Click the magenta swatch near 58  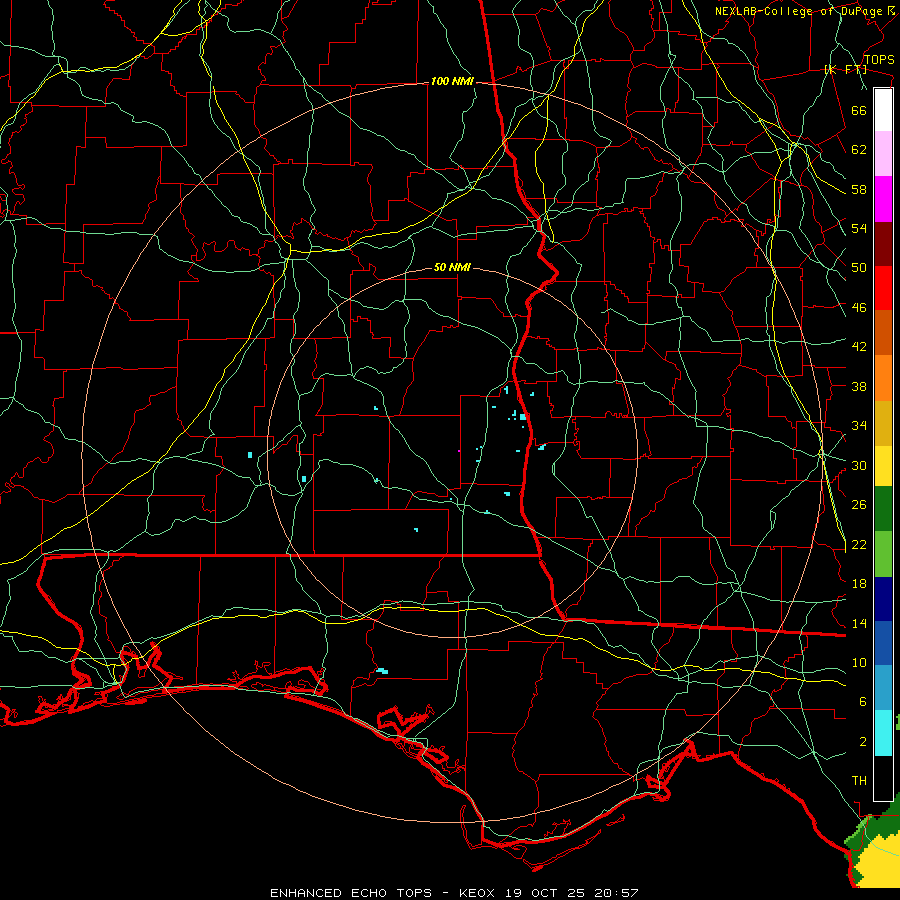(883, 199)
